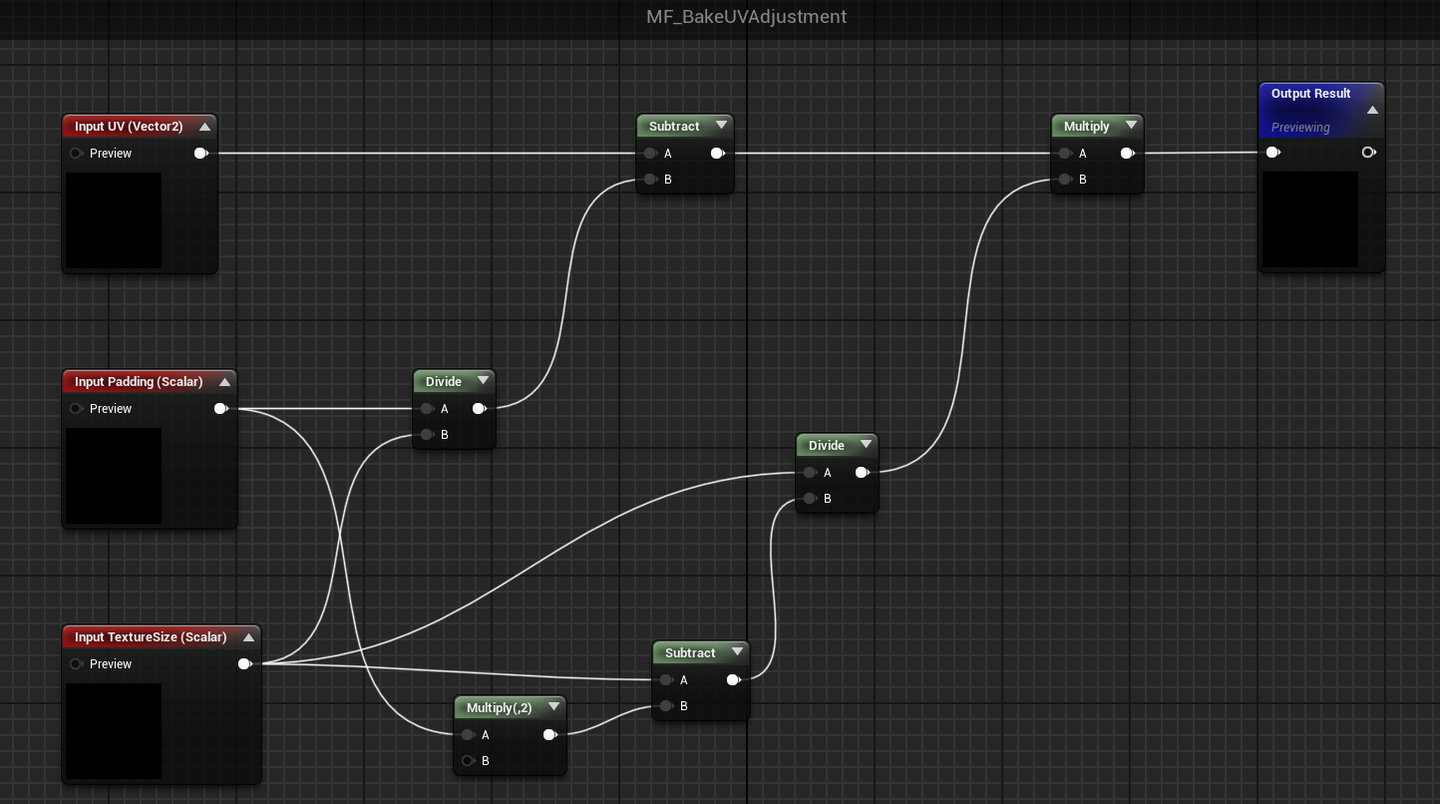Open the dropdown on Multiply node header

point(1131,125)
